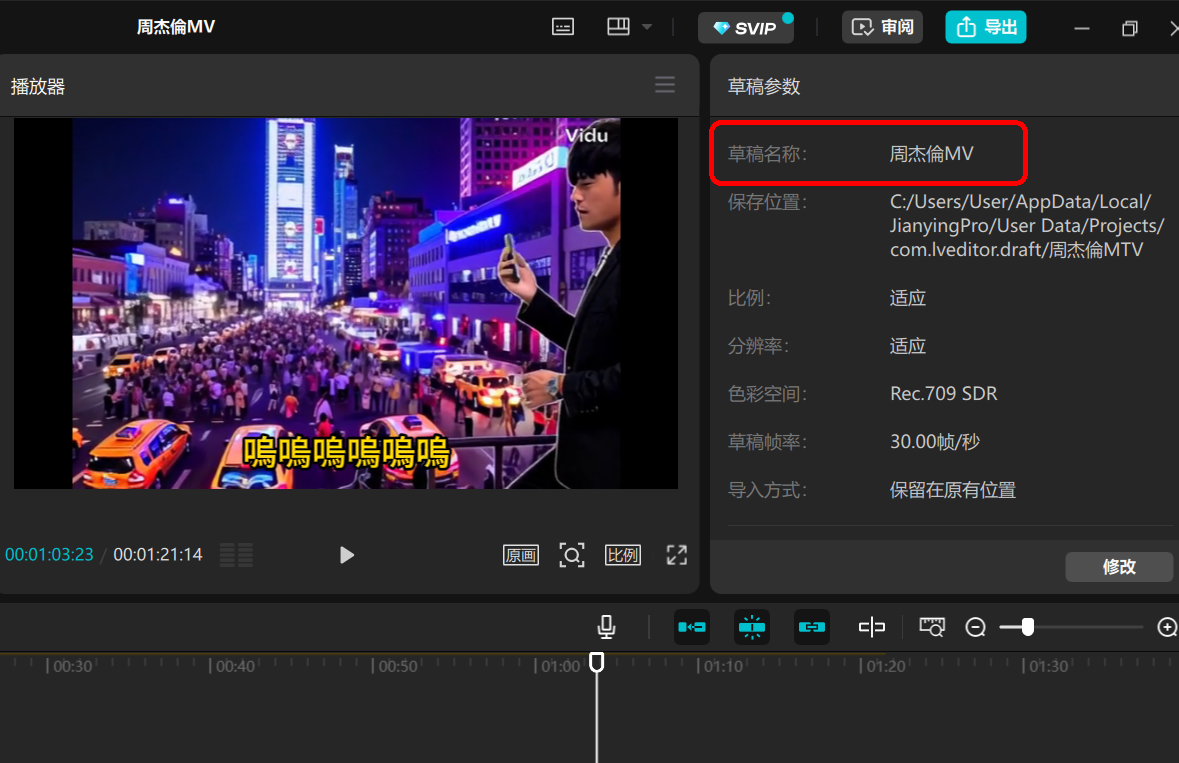
Task: Click the video preview frame
Action: (x=346, y=303)
